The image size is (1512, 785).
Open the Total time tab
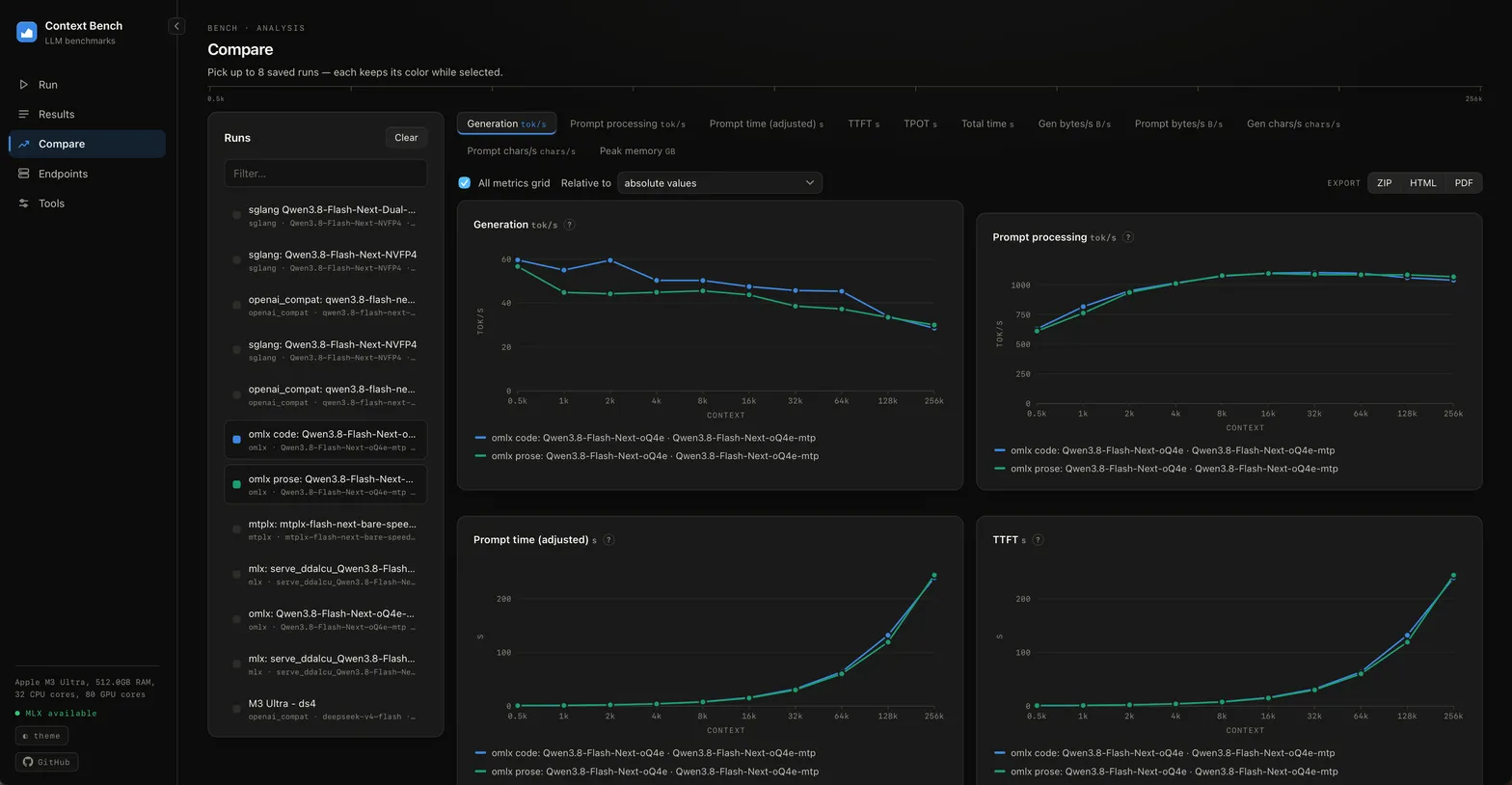pos(987,123)
